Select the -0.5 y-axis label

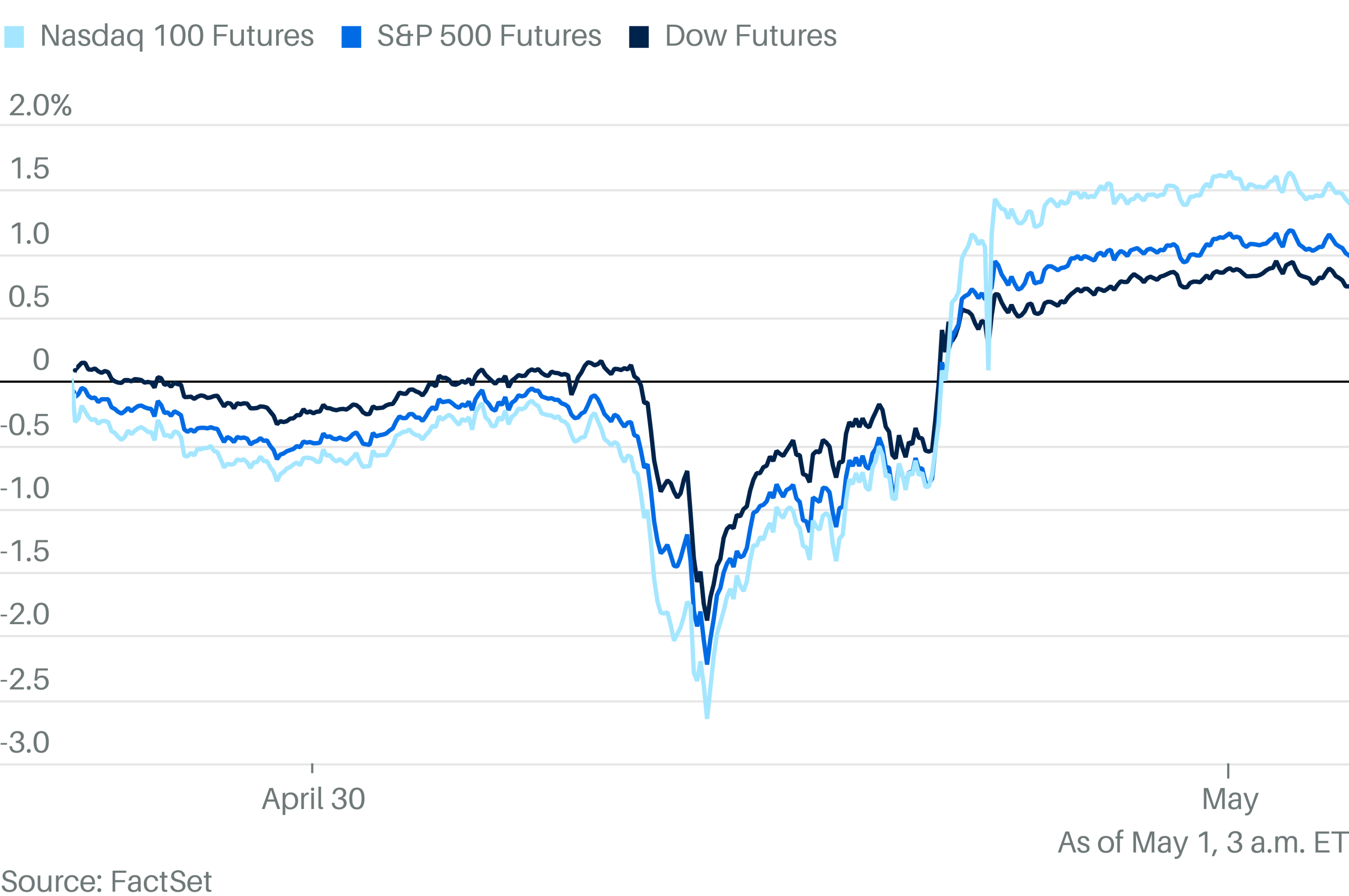click(x=25, y=425)
